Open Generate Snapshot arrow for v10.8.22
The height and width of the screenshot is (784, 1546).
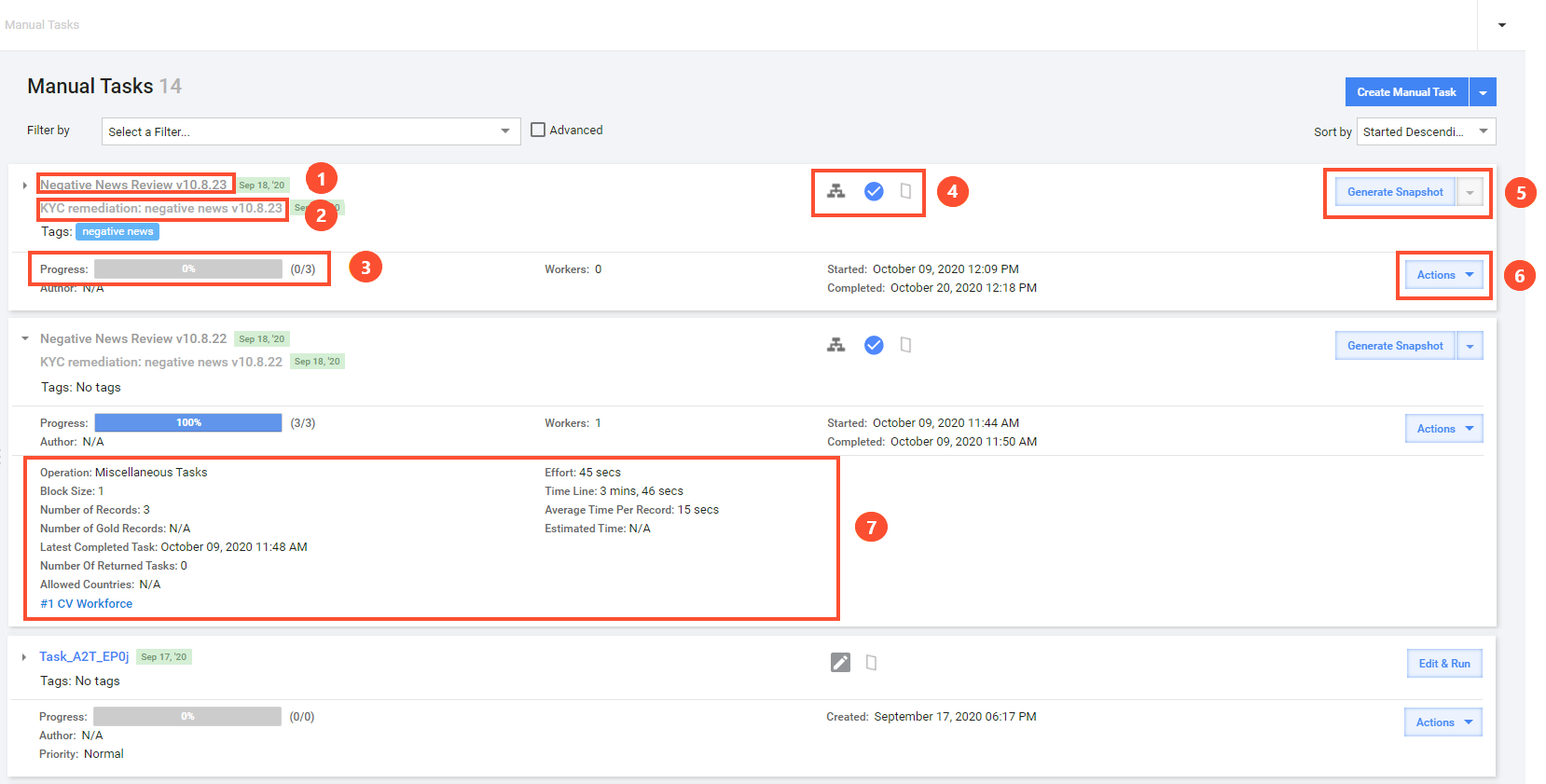click(x=1470, y=346)
